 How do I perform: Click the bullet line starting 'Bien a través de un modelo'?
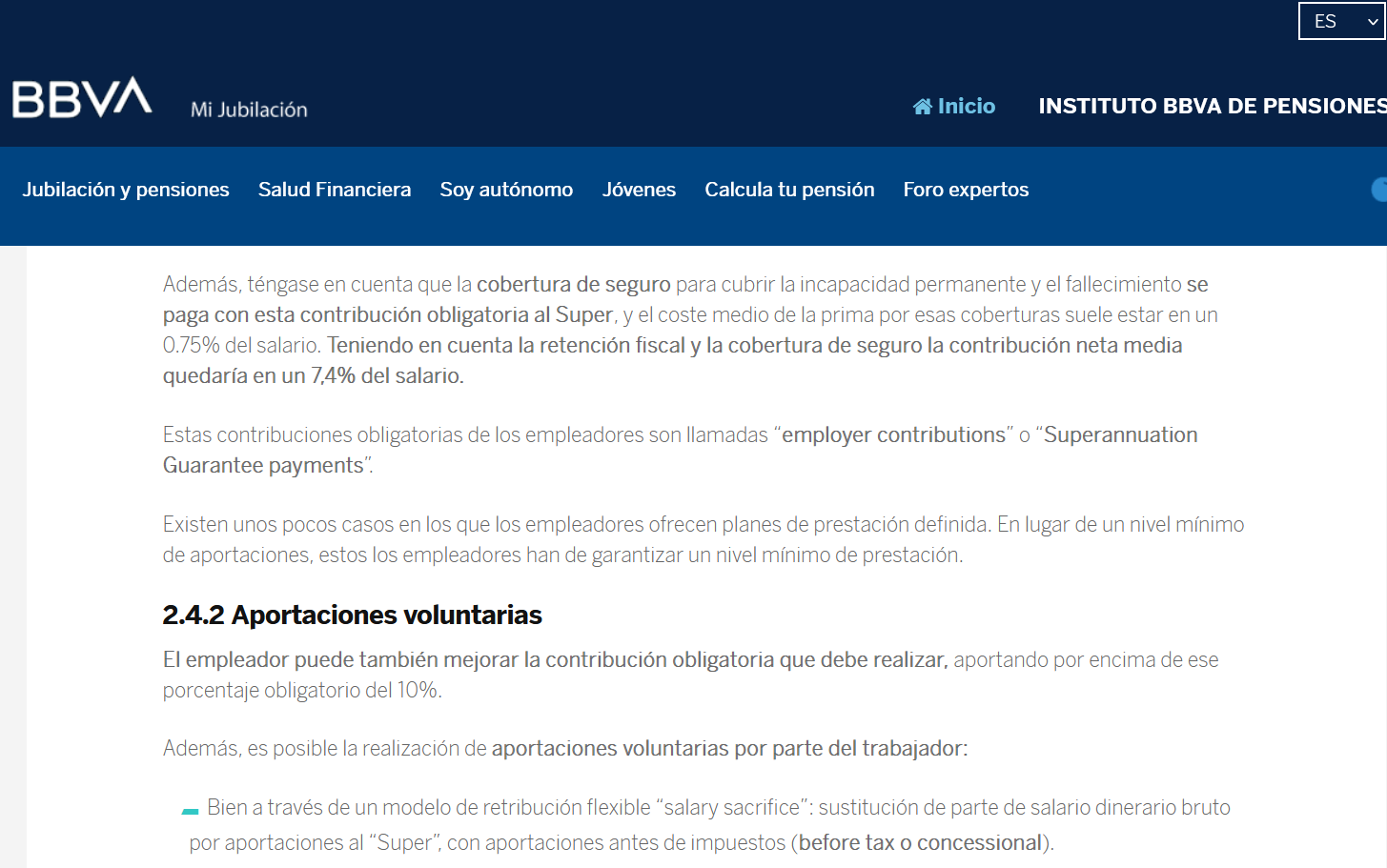pyautogui.click(x=709, y=825)
